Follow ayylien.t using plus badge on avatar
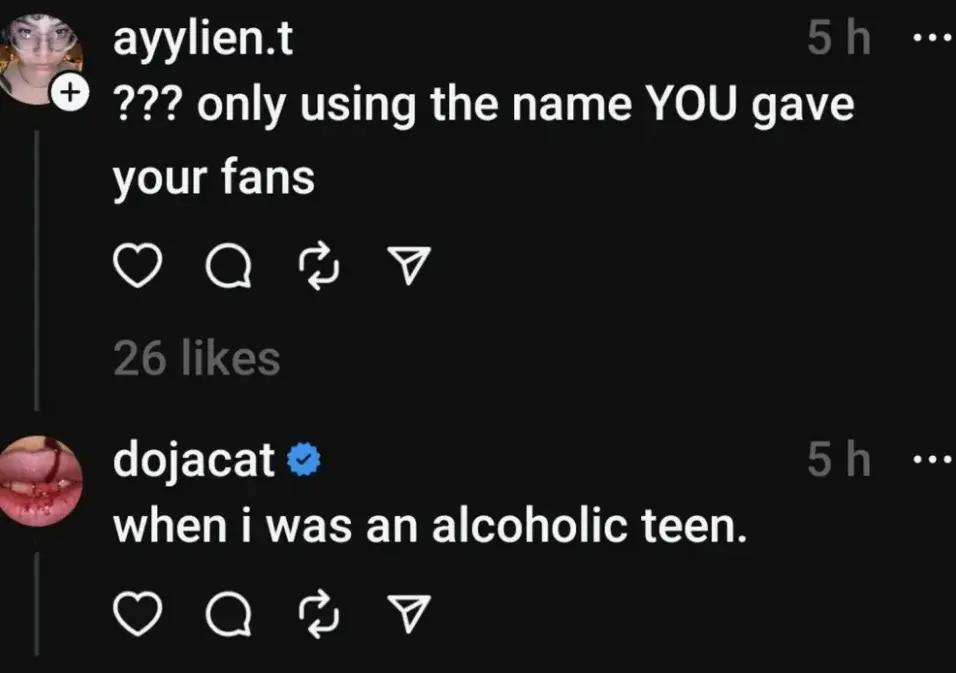This screenshot has height=673, width=956. 69,95
